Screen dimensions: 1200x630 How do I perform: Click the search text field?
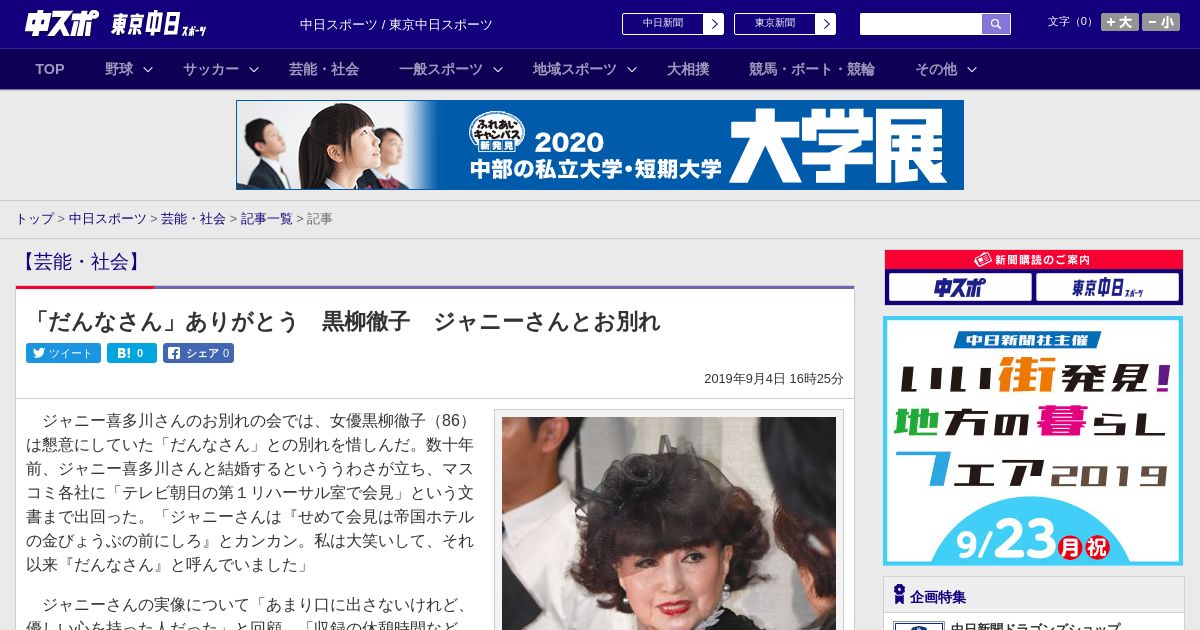(921, 24)
